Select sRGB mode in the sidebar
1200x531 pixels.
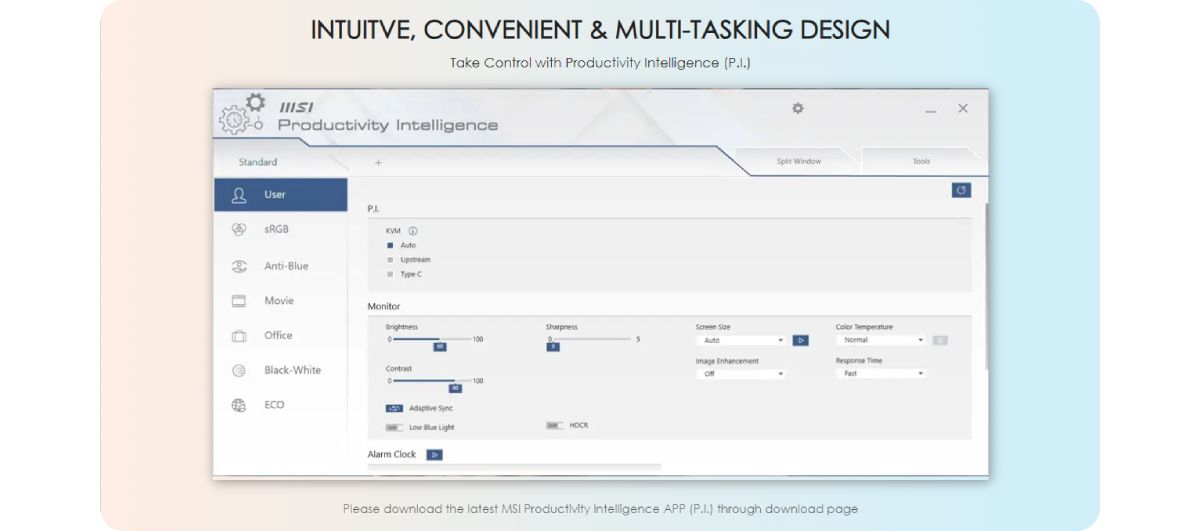(281, 229)
